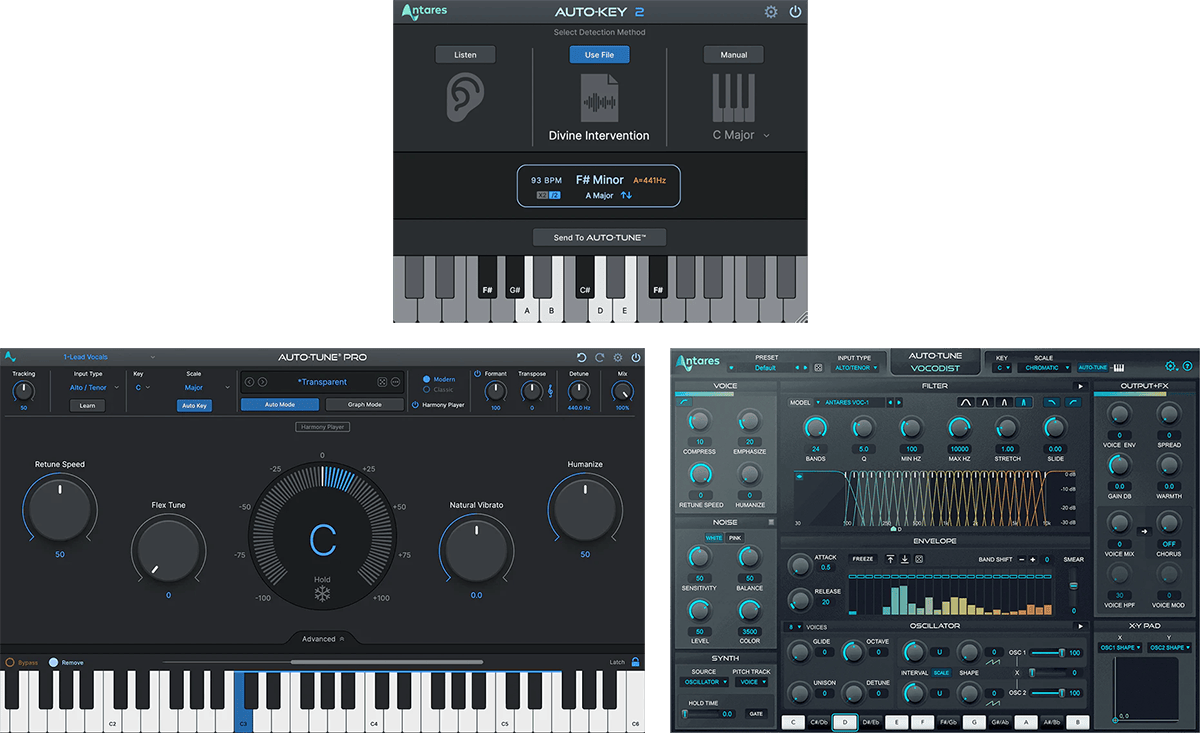Image resolution: width=1200 pixels, height=733 pixels.
Task: Click the snowflake Hold icon
Action: tap(322, 595)
